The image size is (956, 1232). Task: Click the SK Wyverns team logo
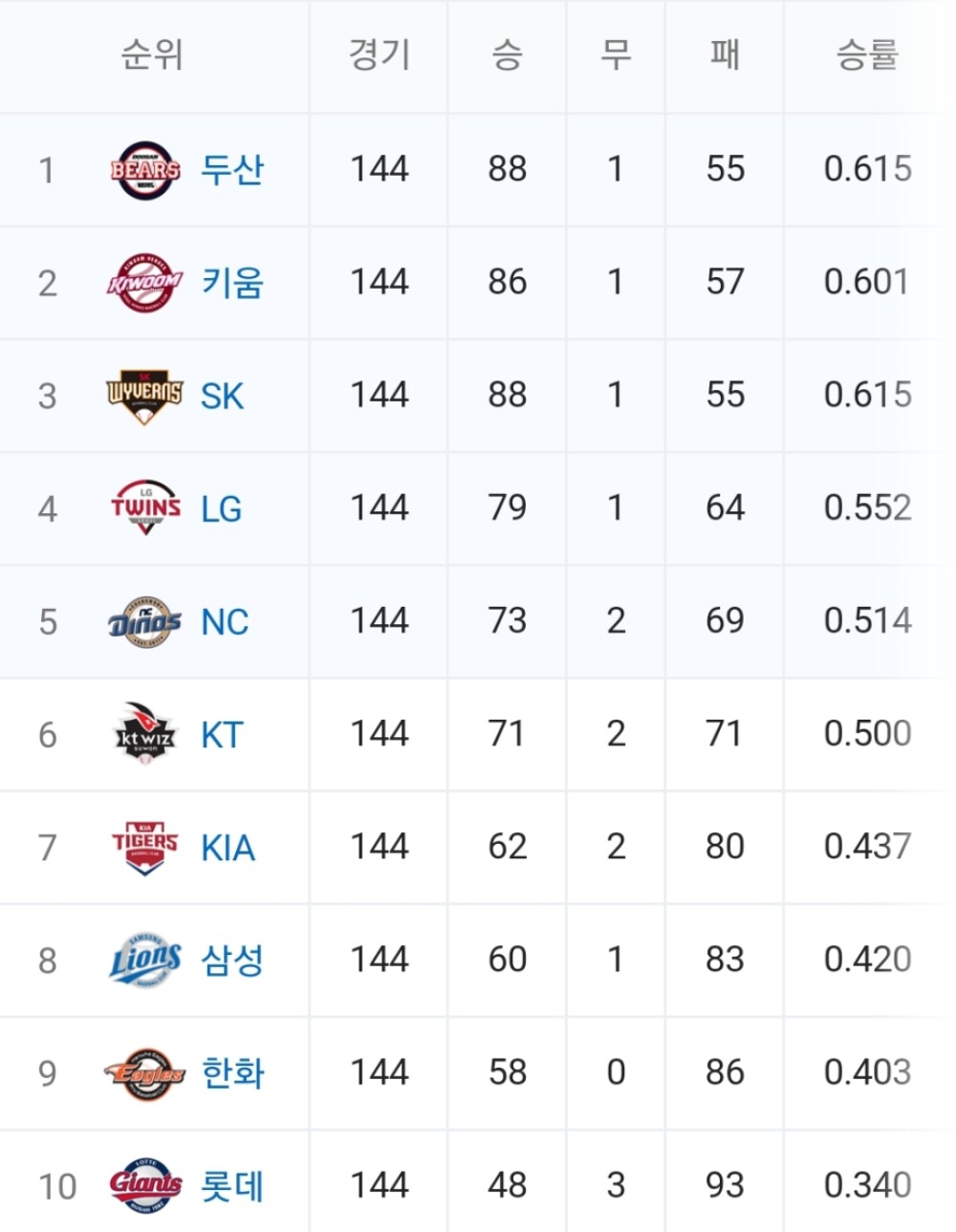144,396
